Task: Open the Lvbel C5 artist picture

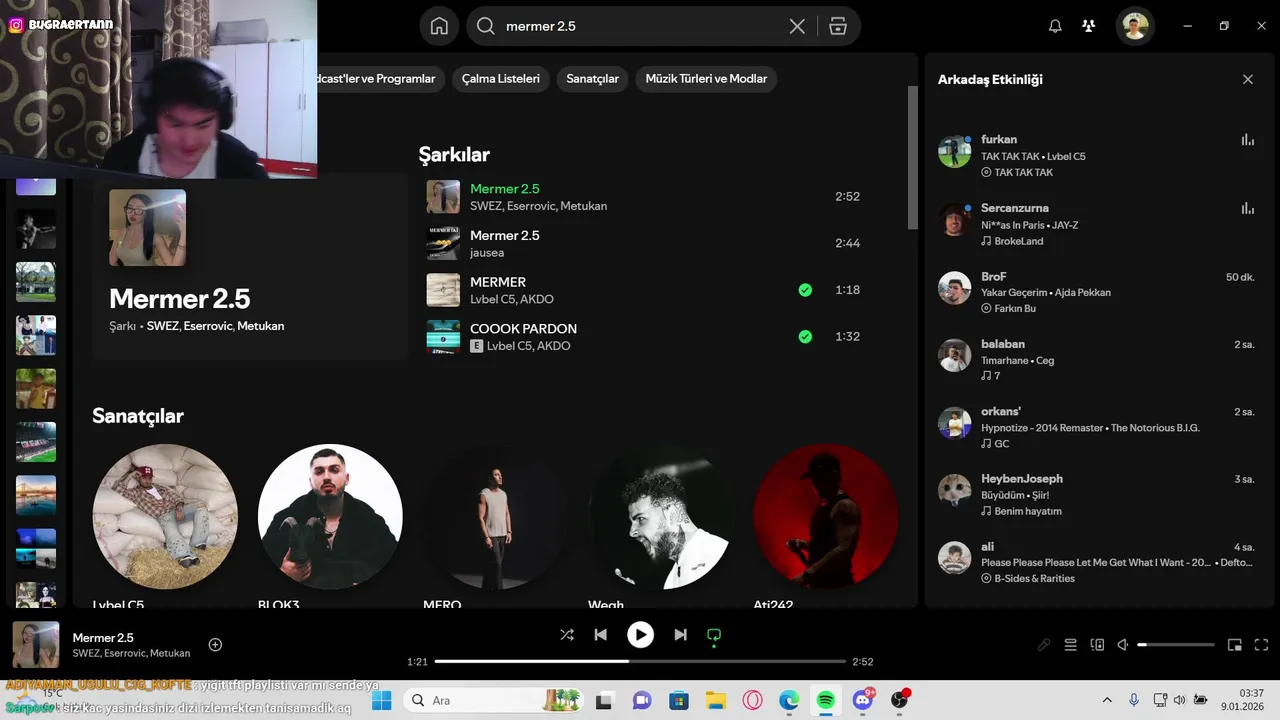Action: (165, 517)
